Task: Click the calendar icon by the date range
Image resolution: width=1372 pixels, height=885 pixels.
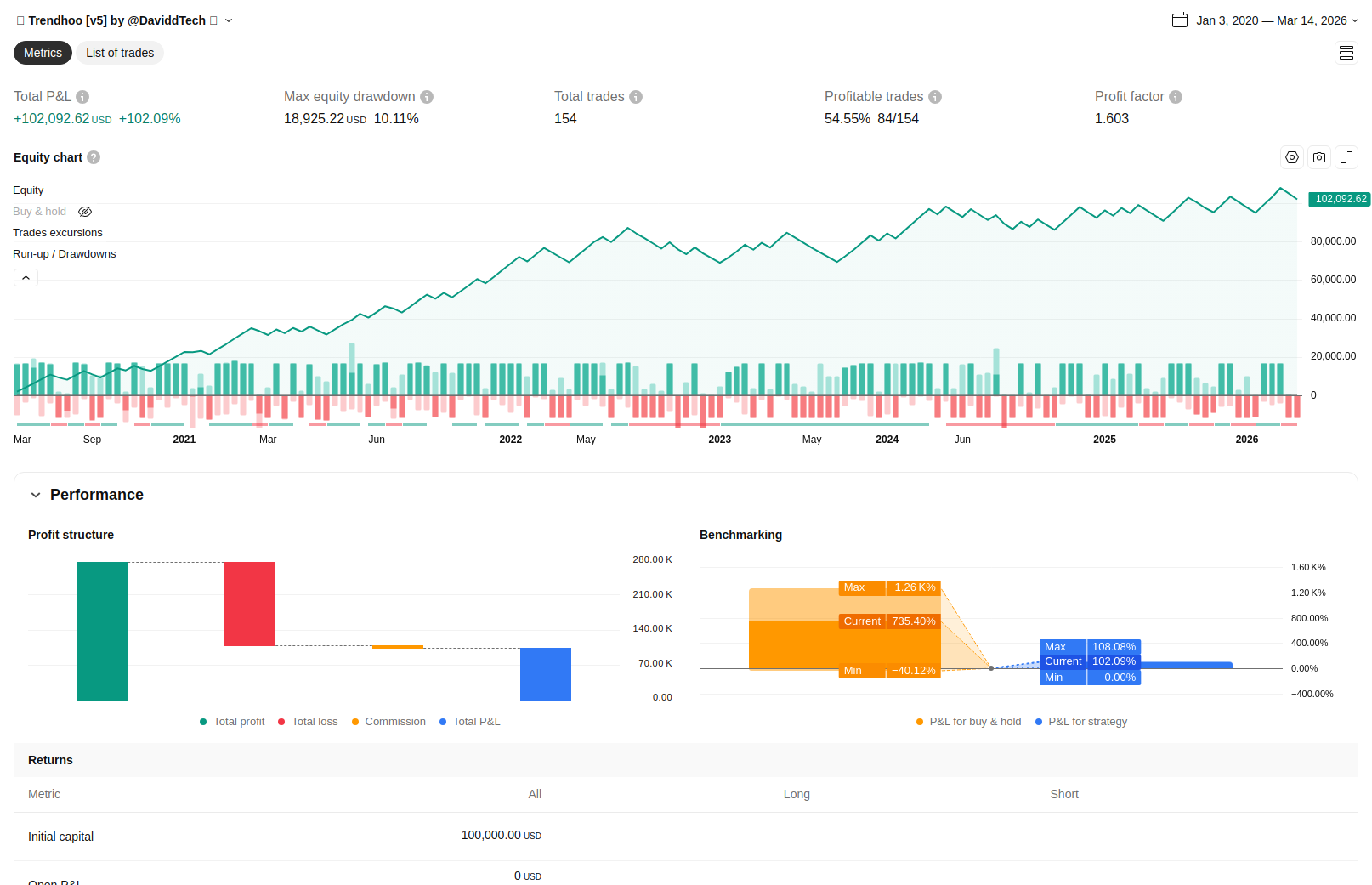Action: (x=1180, y=20)
